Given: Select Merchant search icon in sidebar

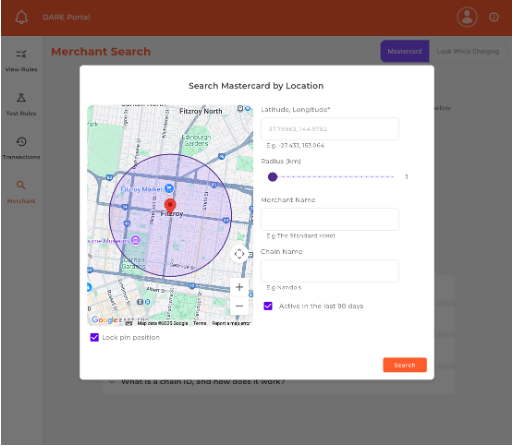Looking at the screenshot, I should pos(21,185).
